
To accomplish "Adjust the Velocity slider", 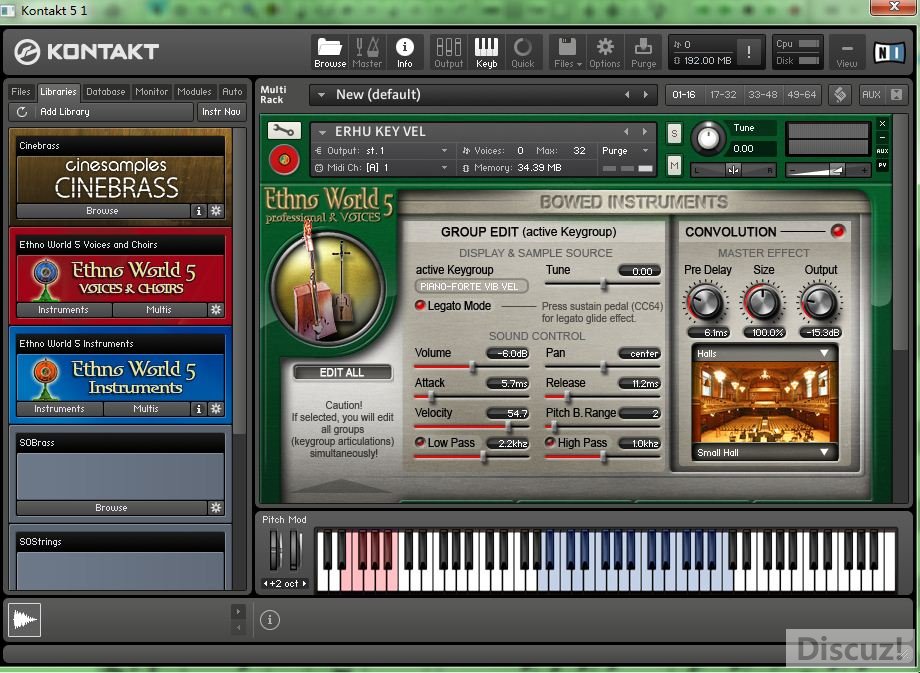I will (x=472, y=427).
